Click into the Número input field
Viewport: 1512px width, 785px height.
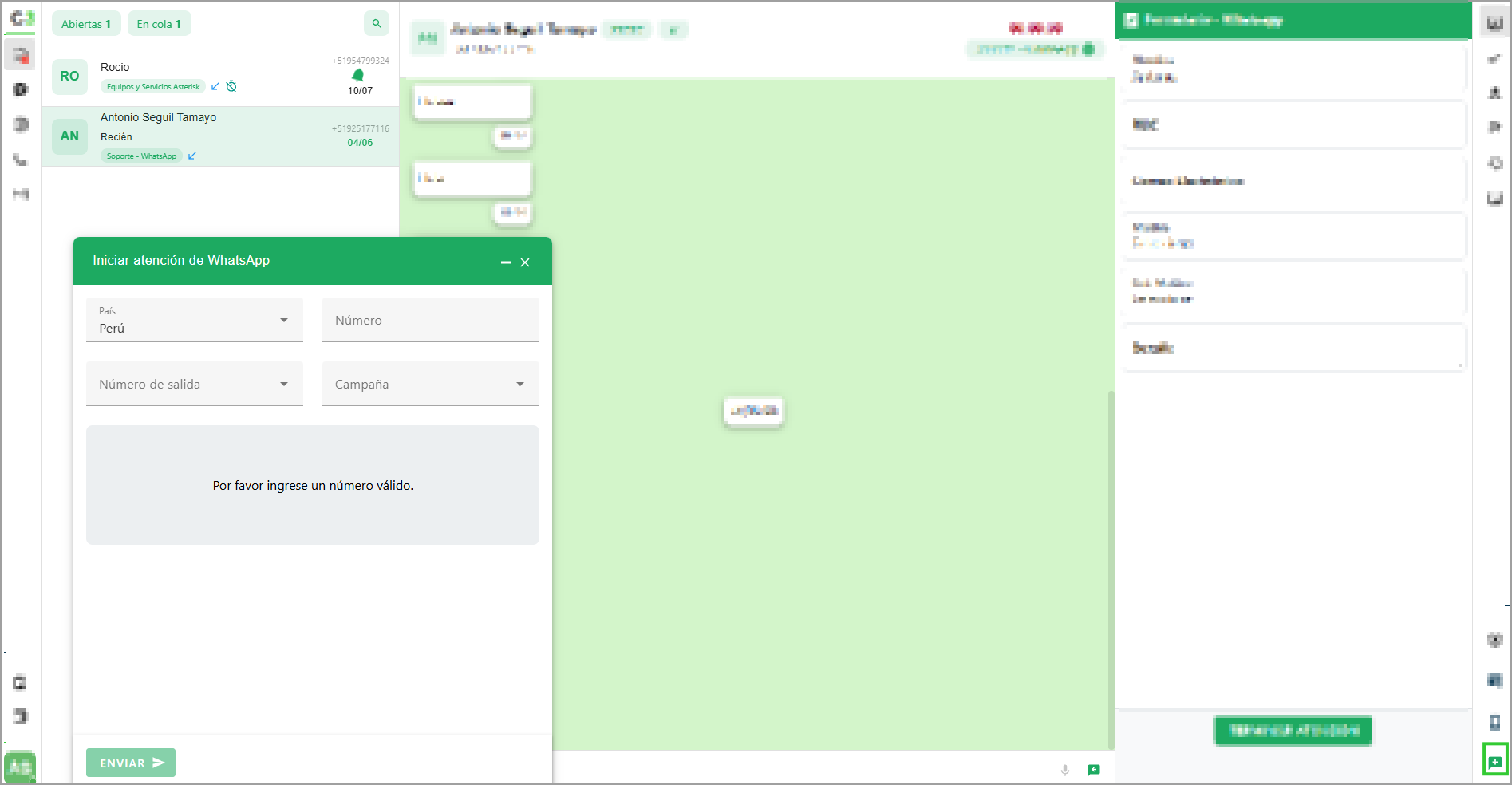point(430,320)
